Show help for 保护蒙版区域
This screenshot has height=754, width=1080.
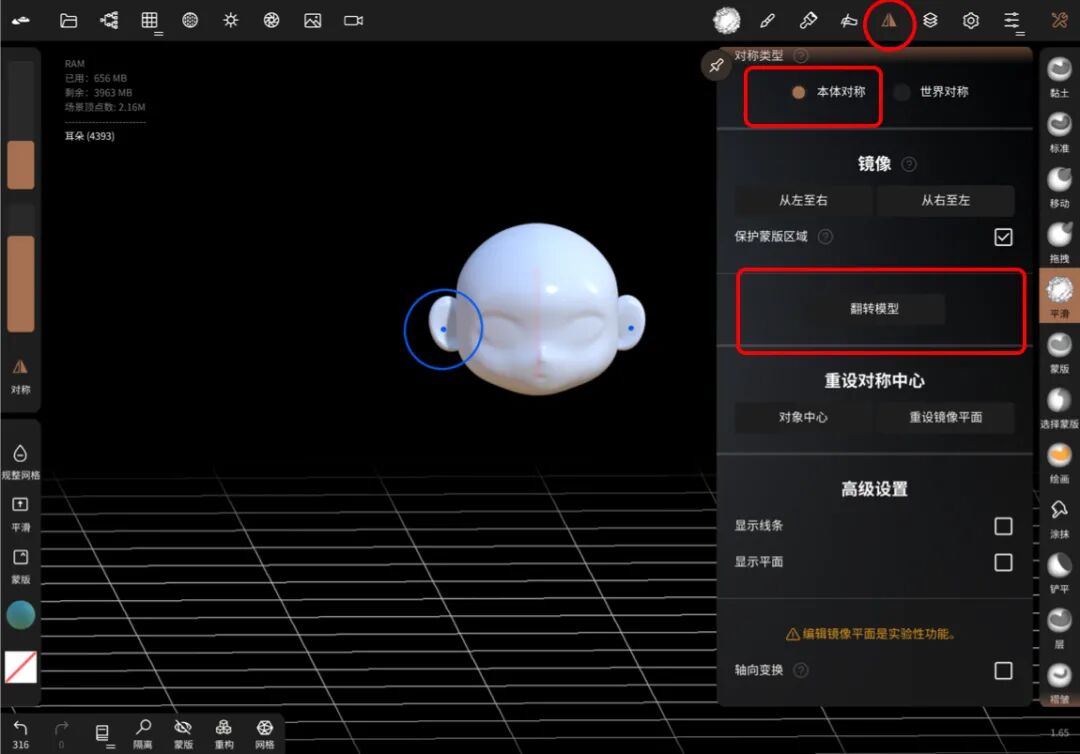825,237
